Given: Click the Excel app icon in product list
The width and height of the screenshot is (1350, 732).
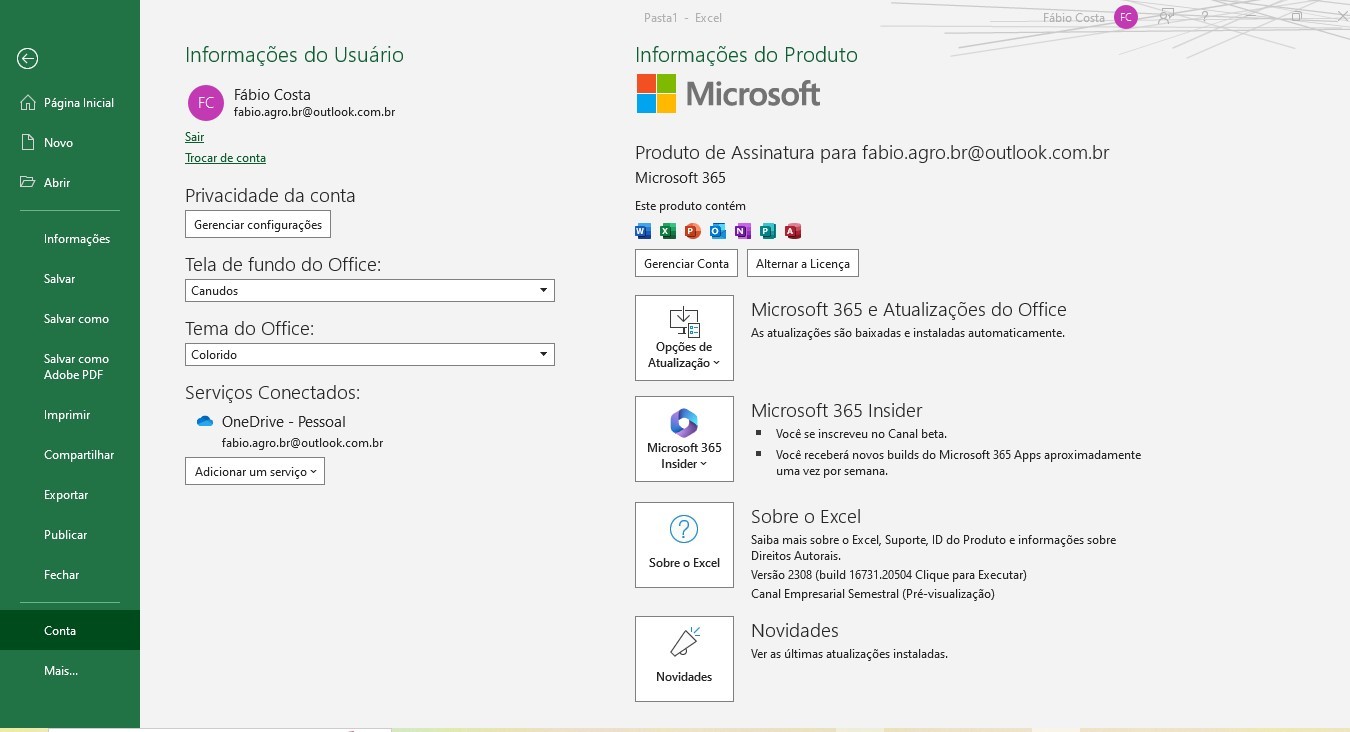Looking at the screenshot, I should 668,231.
